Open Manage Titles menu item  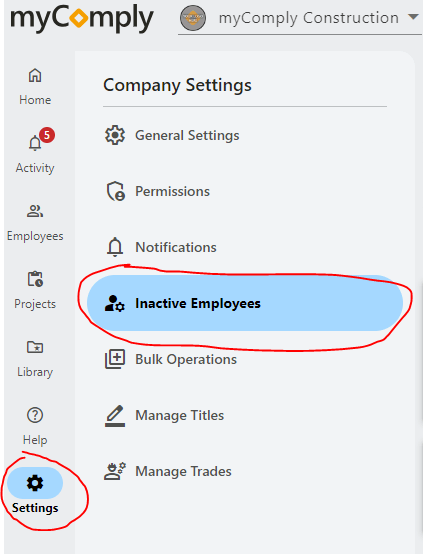245,416
